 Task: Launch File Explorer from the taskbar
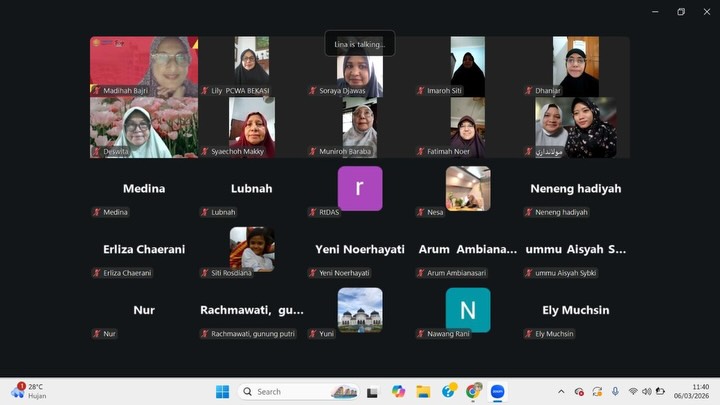pyautogui.click(x=423, y=391)
